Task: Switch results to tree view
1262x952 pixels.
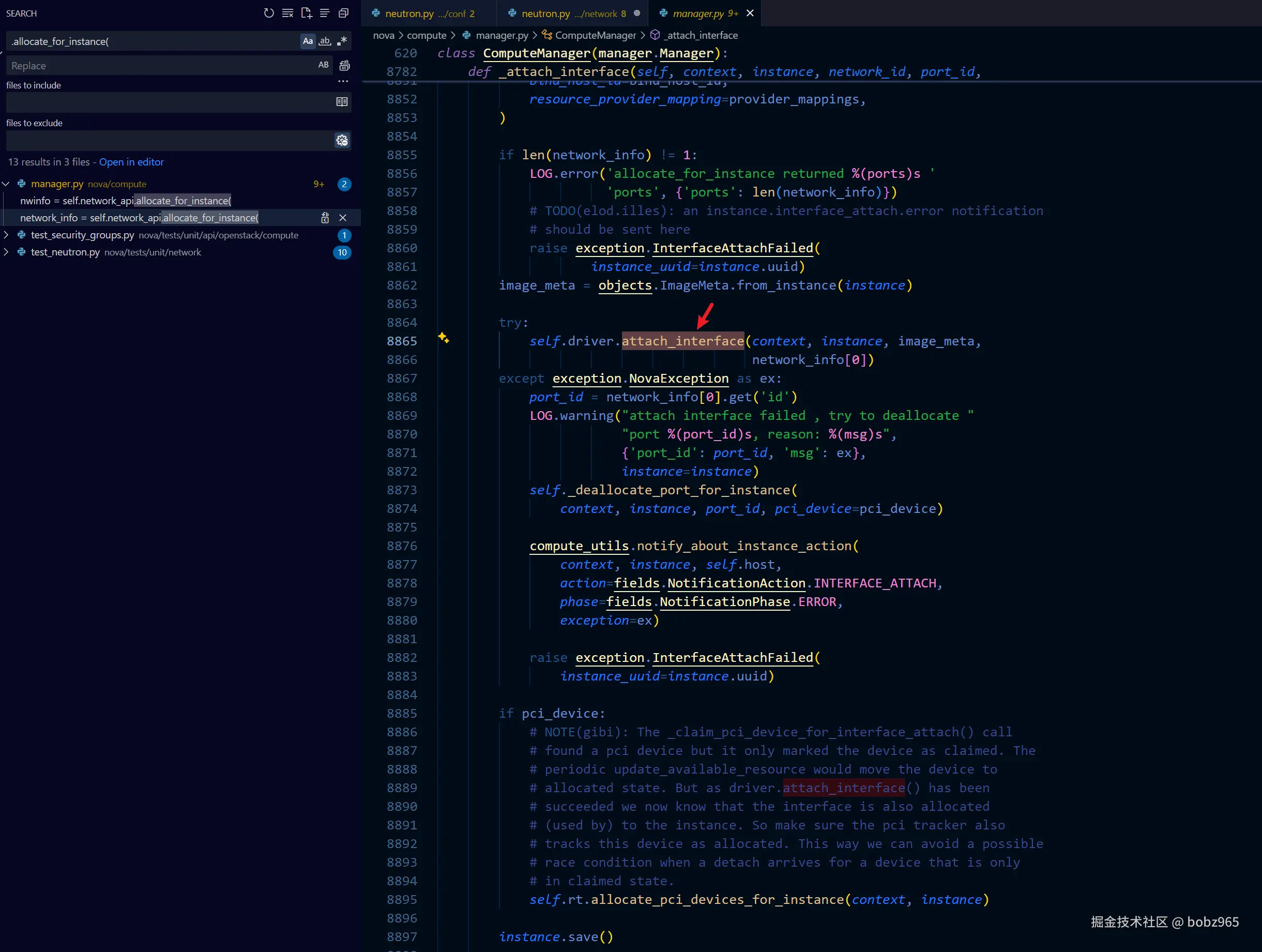Action: pyautogui.click(x=325, y=12)
